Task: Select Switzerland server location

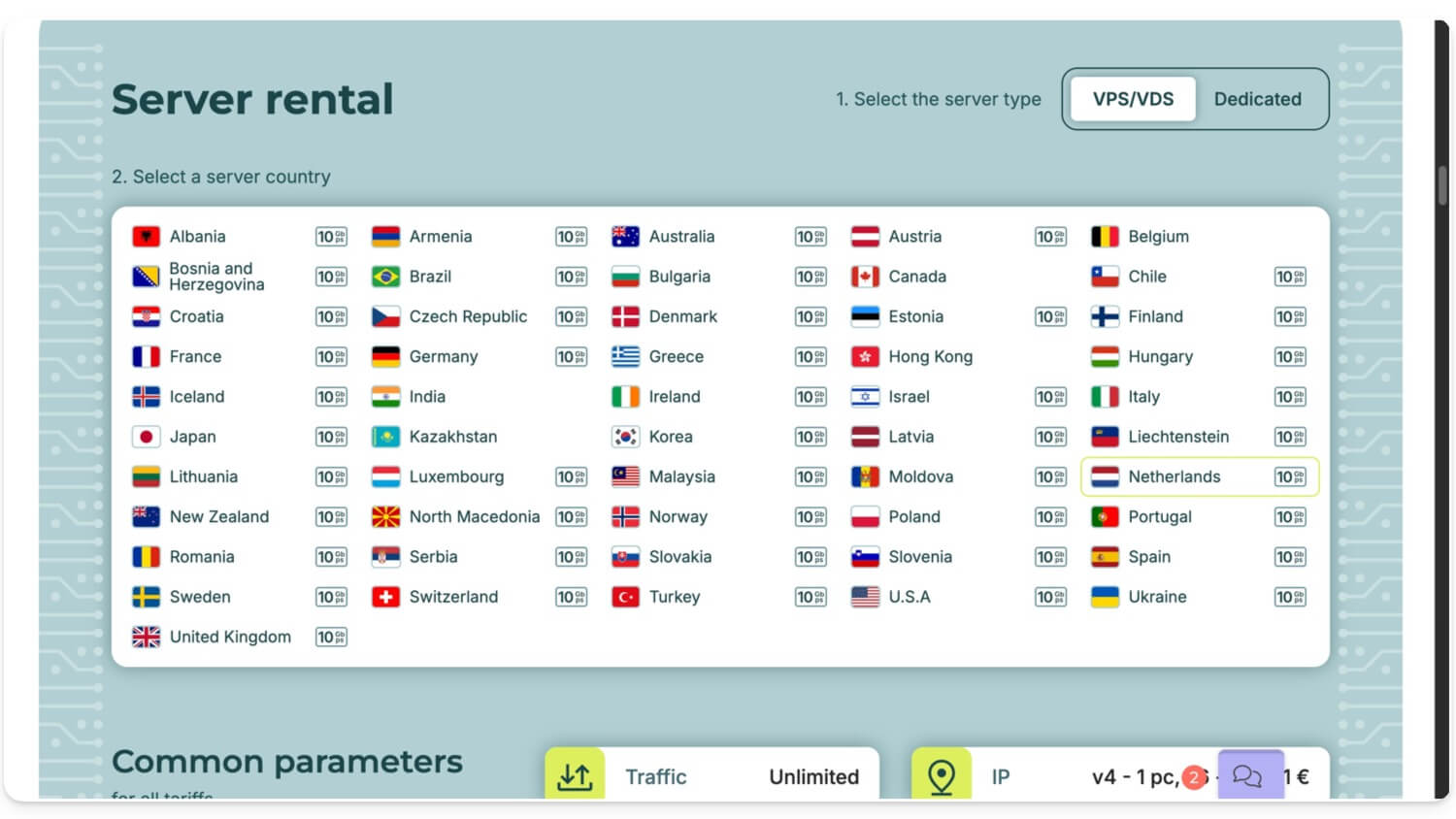Action: [x=452, y=597]
